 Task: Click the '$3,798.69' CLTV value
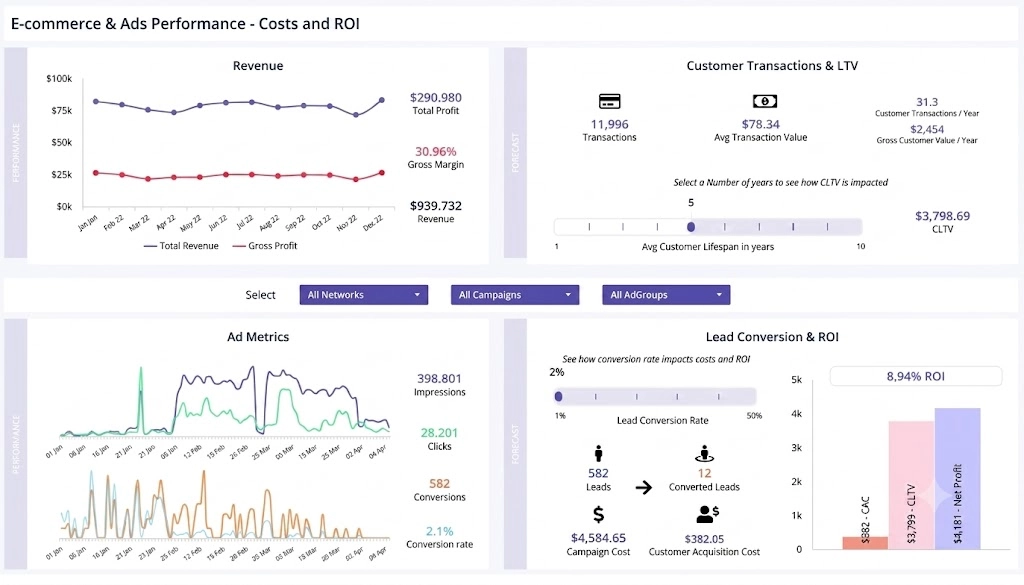pos(942,215)
